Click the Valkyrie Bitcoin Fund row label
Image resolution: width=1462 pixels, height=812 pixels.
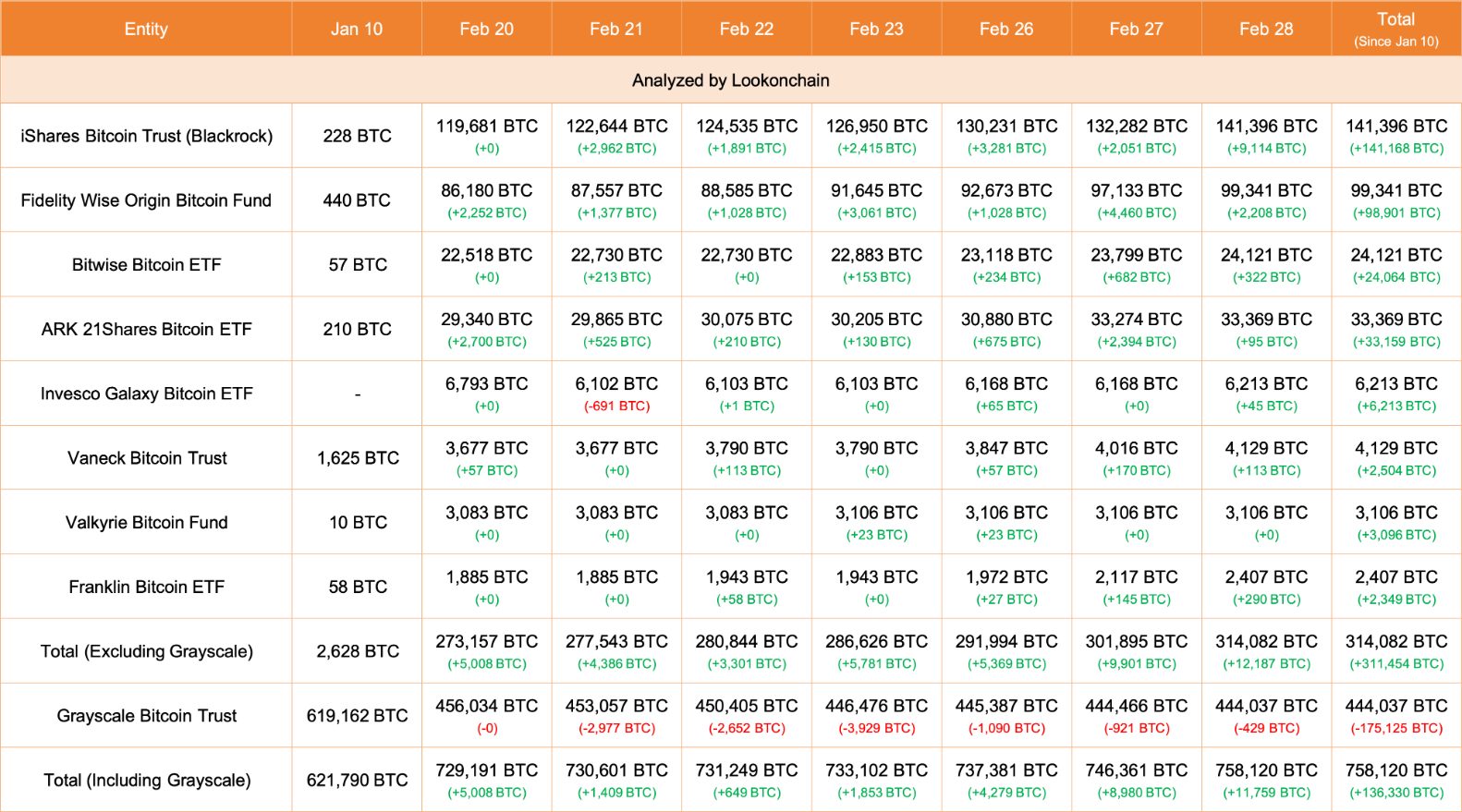tap(147, 523)
